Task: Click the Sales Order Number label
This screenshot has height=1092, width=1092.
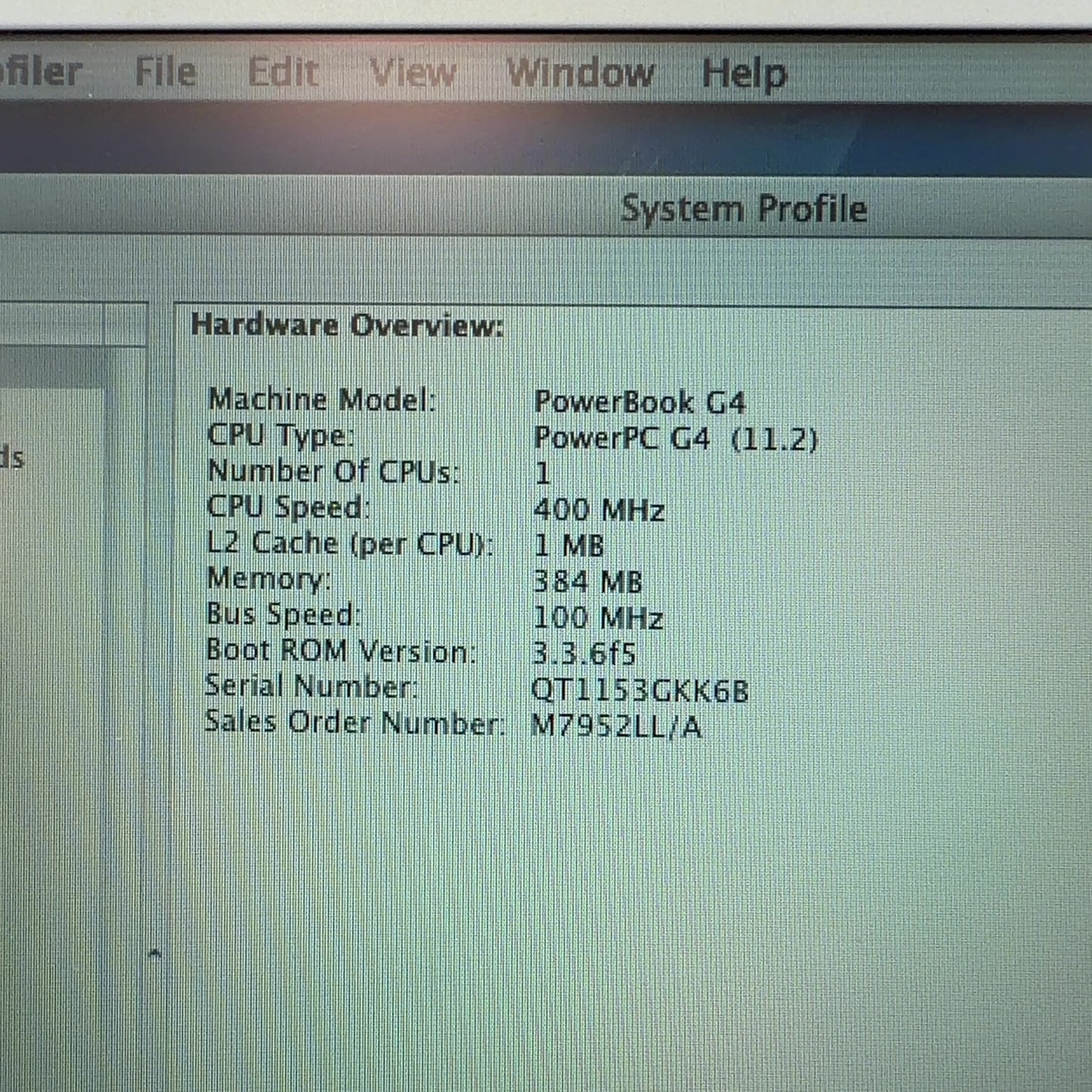Action: 354,722
